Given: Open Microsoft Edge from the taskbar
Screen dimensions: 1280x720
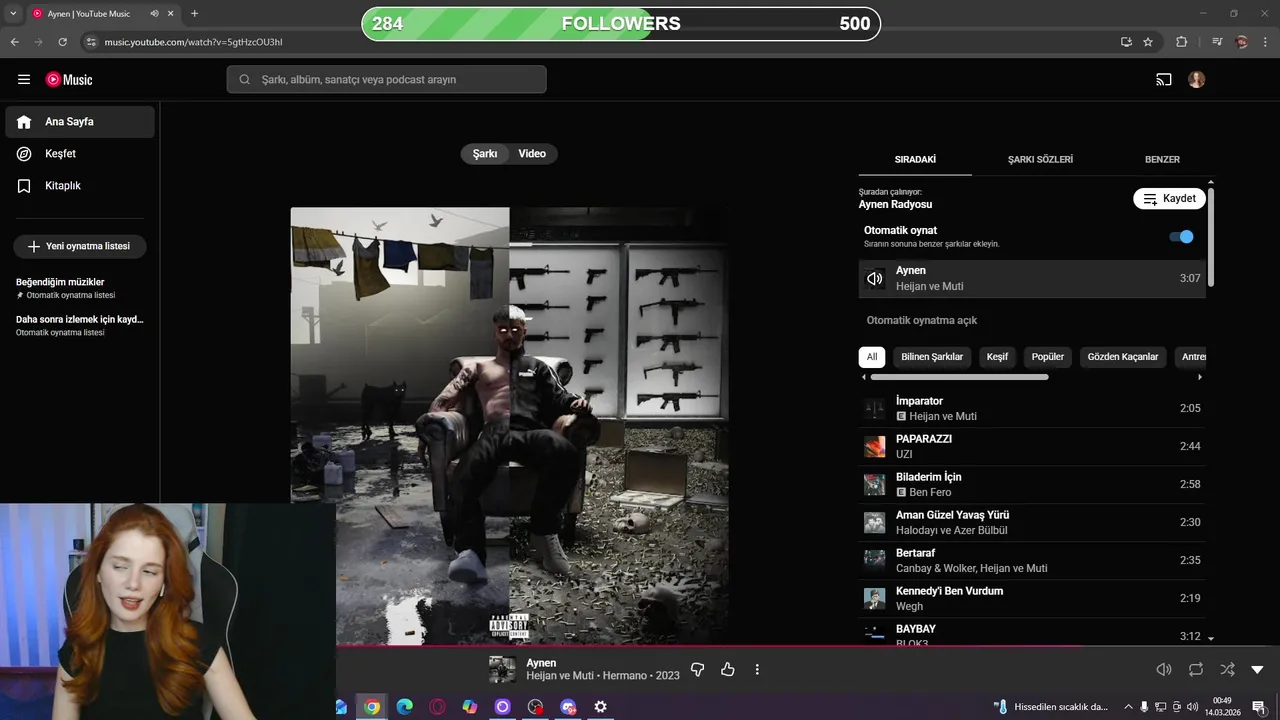Looking at the screenshot, I should 405,707.
